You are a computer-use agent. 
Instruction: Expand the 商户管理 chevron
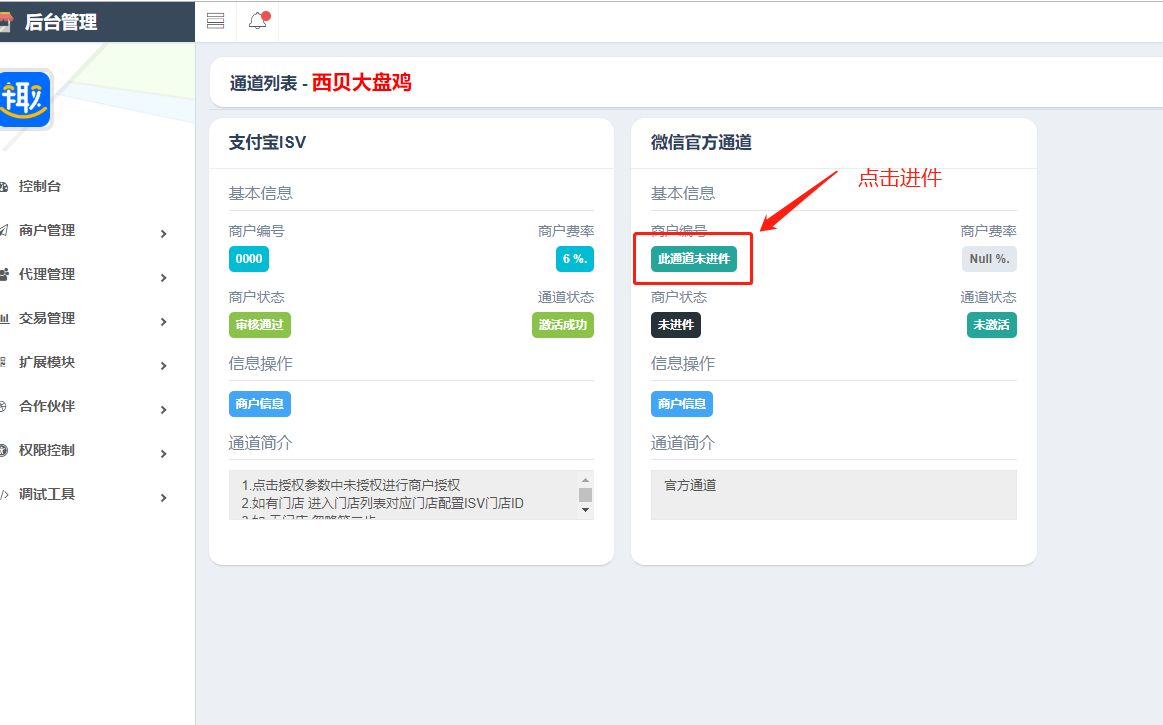click(x=163, y=234)
